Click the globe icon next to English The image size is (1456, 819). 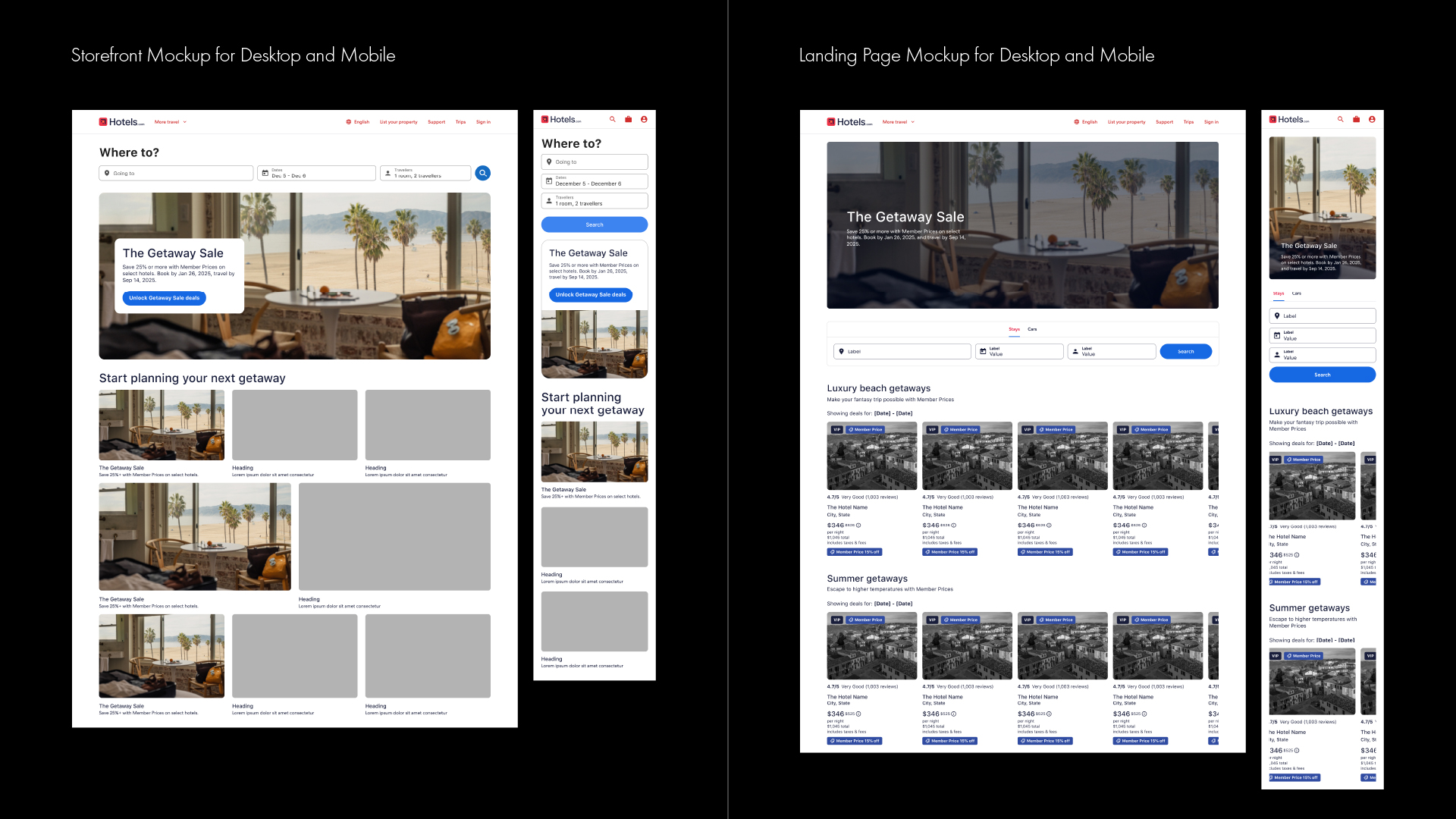pos(347,121)
